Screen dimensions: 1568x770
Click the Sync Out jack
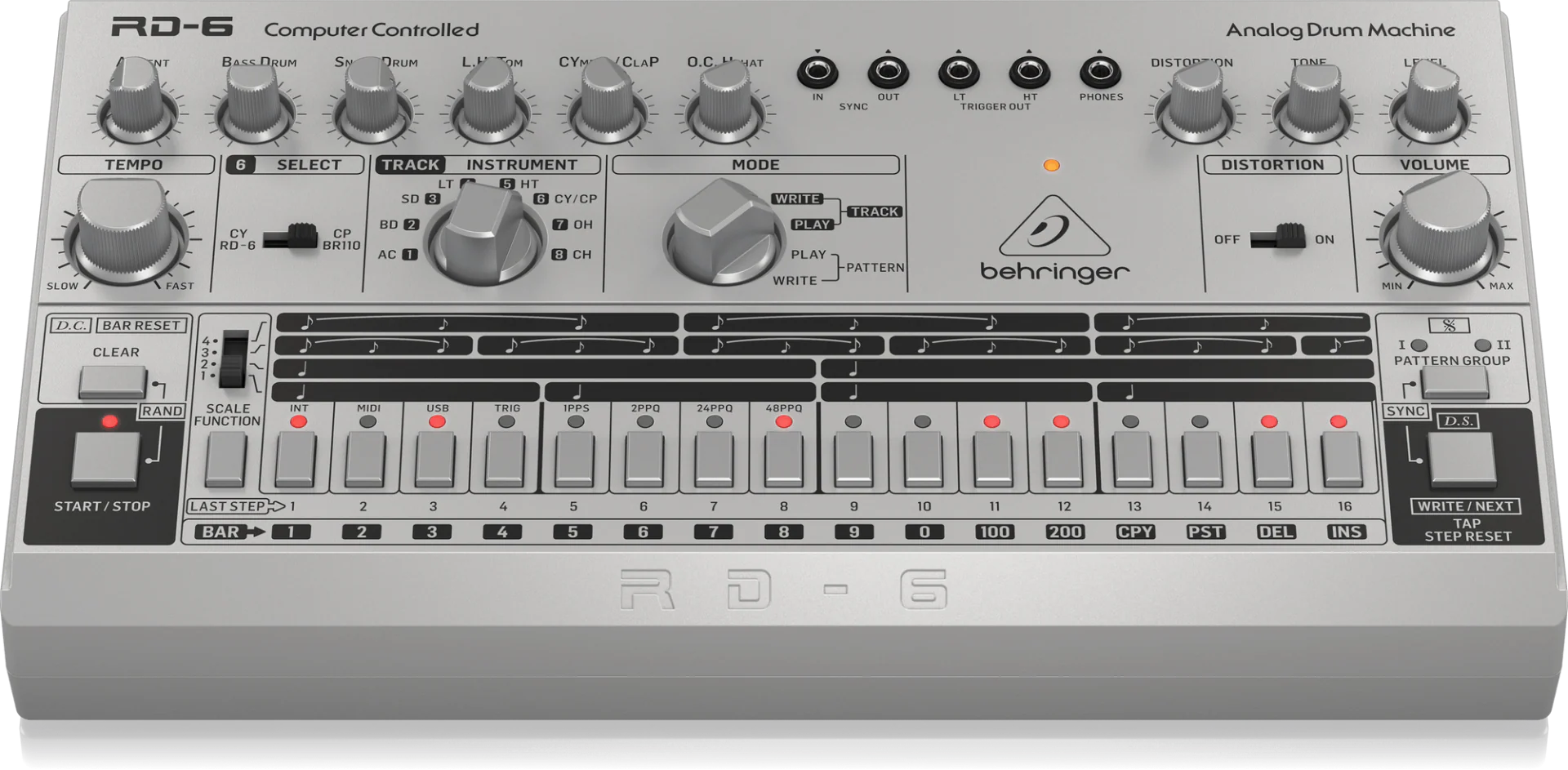888,72
